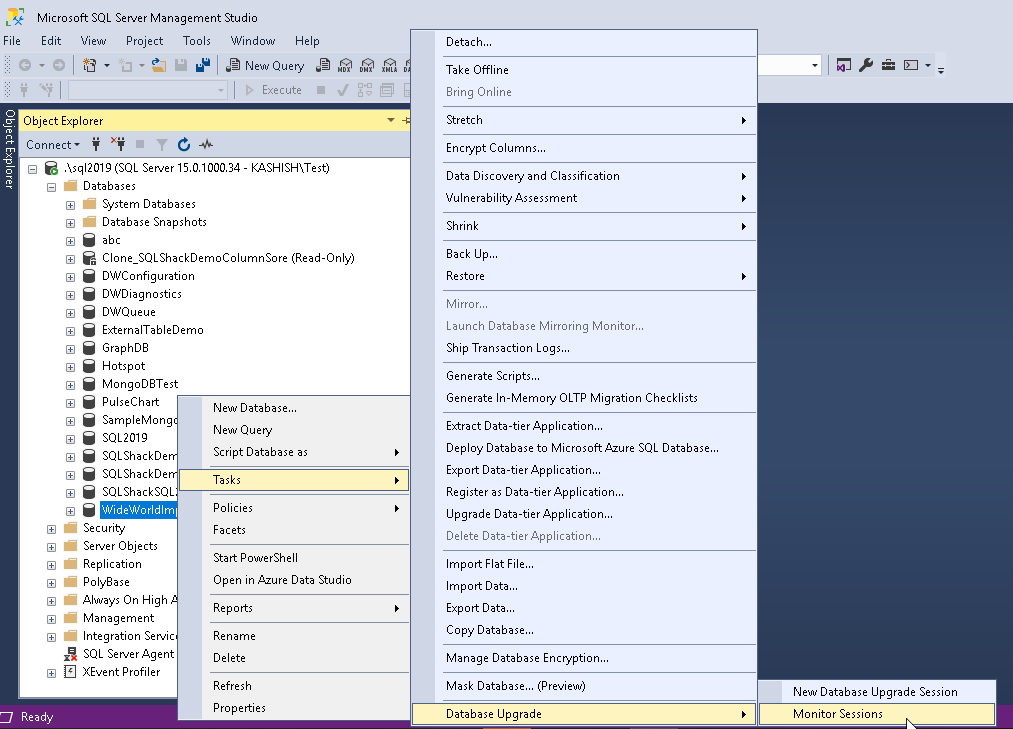This screenshot has height=729, width=1013.
Task: Click the Clone_SQLShackDemoColumnSore database icon
Action: [x=89, y=258]
